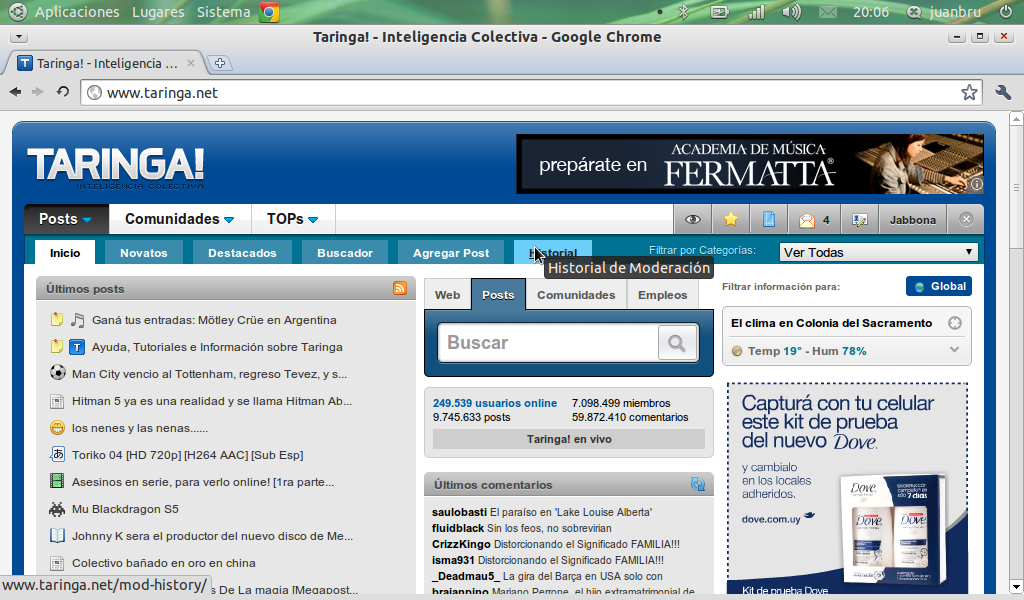The height and width of the screenshot is (600, 1024).
Task: Go back in Chrome
Action: click(15, 92)
